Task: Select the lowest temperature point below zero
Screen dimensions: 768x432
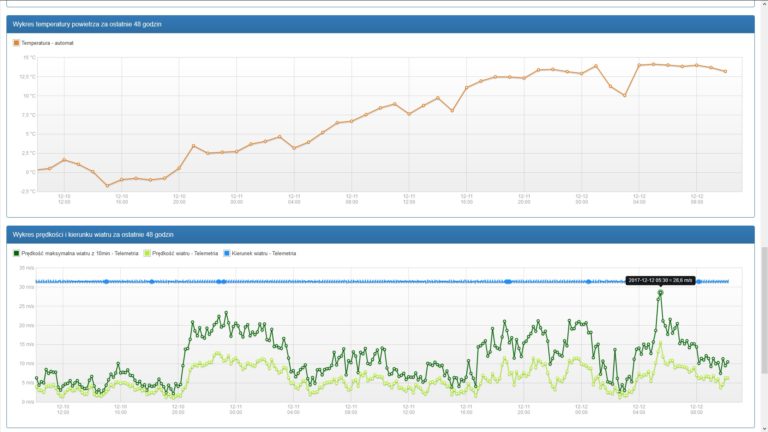Action: [107, 186]
